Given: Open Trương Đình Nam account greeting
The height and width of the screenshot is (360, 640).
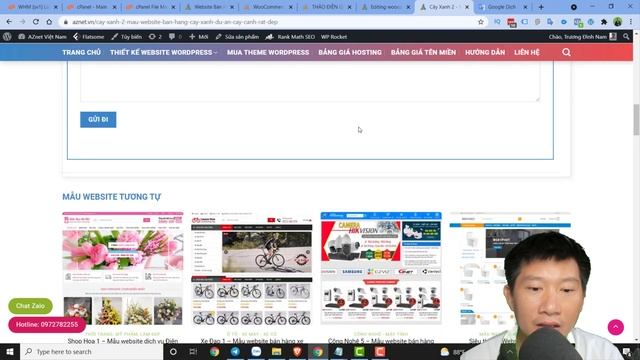Looking at the screenshot, I should (582, 37).
